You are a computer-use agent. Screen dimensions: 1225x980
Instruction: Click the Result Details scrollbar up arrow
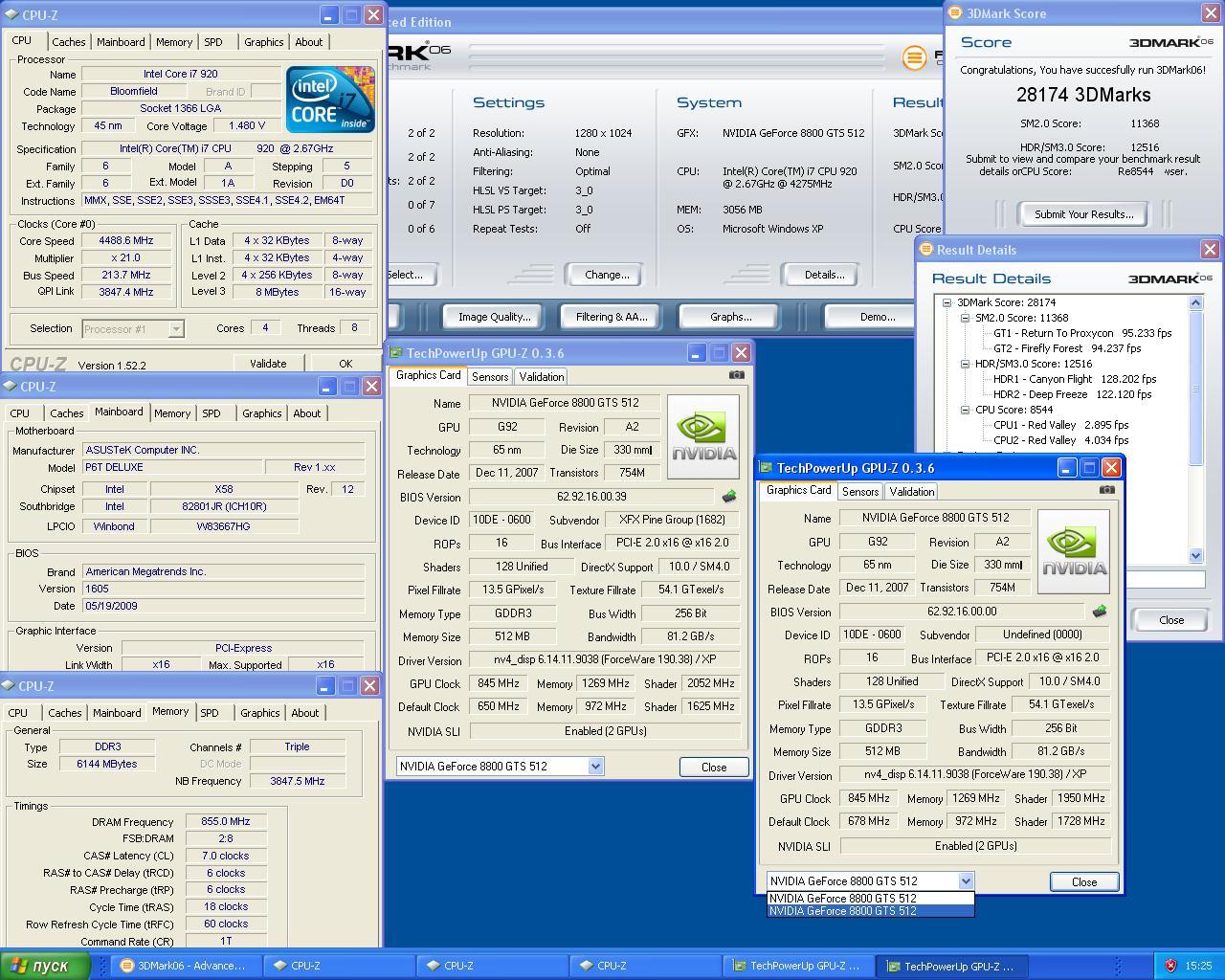(1195, 302)
